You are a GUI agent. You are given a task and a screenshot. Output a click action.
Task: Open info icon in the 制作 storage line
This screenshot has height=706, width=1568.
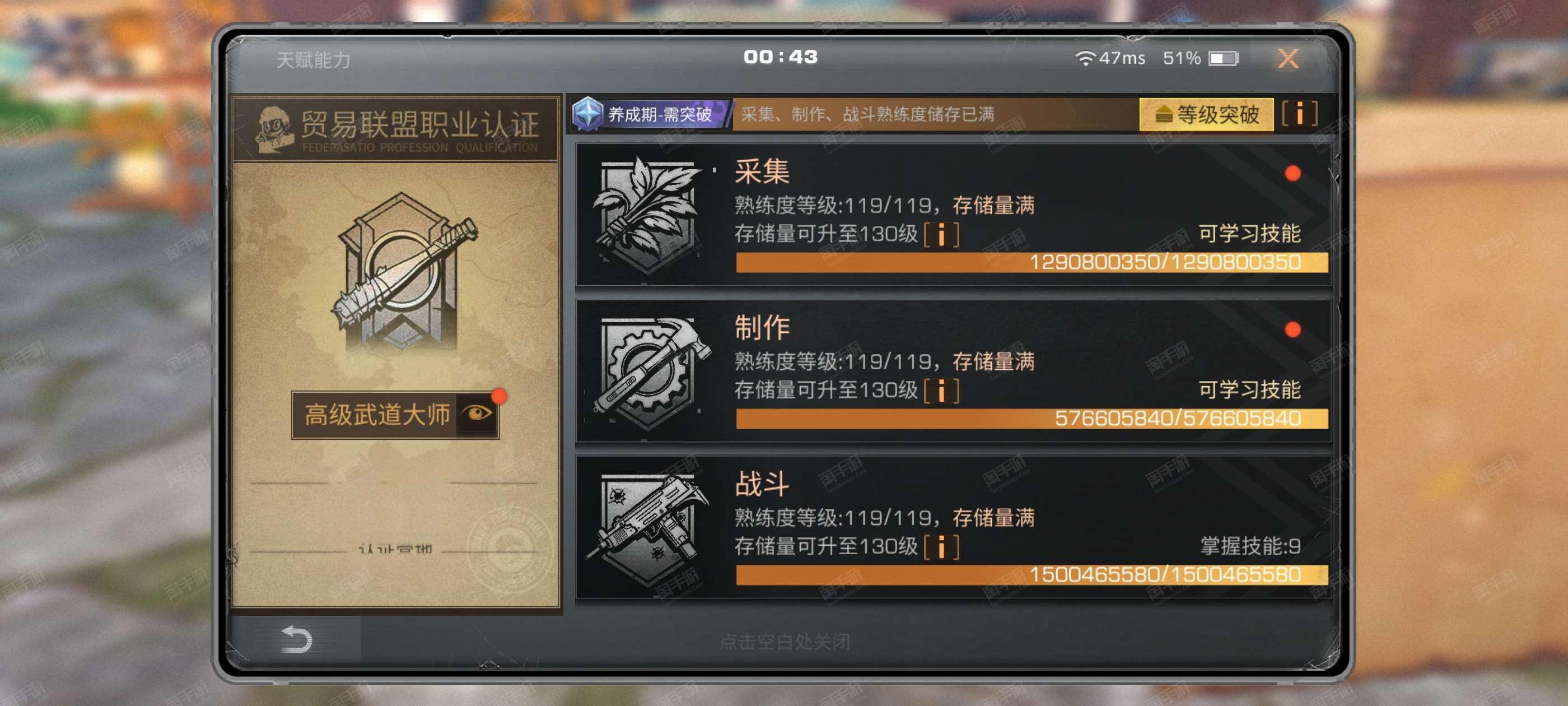[x=941, y=391]
